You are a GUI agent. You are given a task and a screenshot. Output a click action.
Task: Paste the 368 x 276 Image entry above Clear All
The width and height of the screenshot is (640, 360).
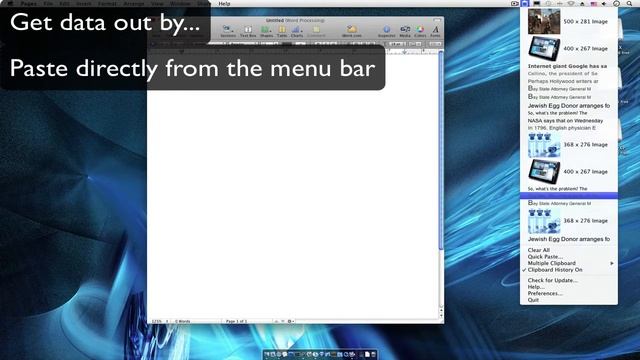(569, 221)
